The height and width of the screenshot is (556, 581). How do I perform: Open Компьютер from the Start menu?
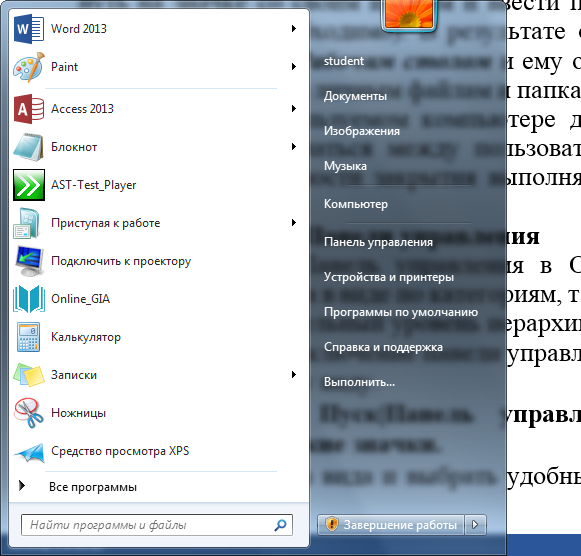(x=356, y=204)
